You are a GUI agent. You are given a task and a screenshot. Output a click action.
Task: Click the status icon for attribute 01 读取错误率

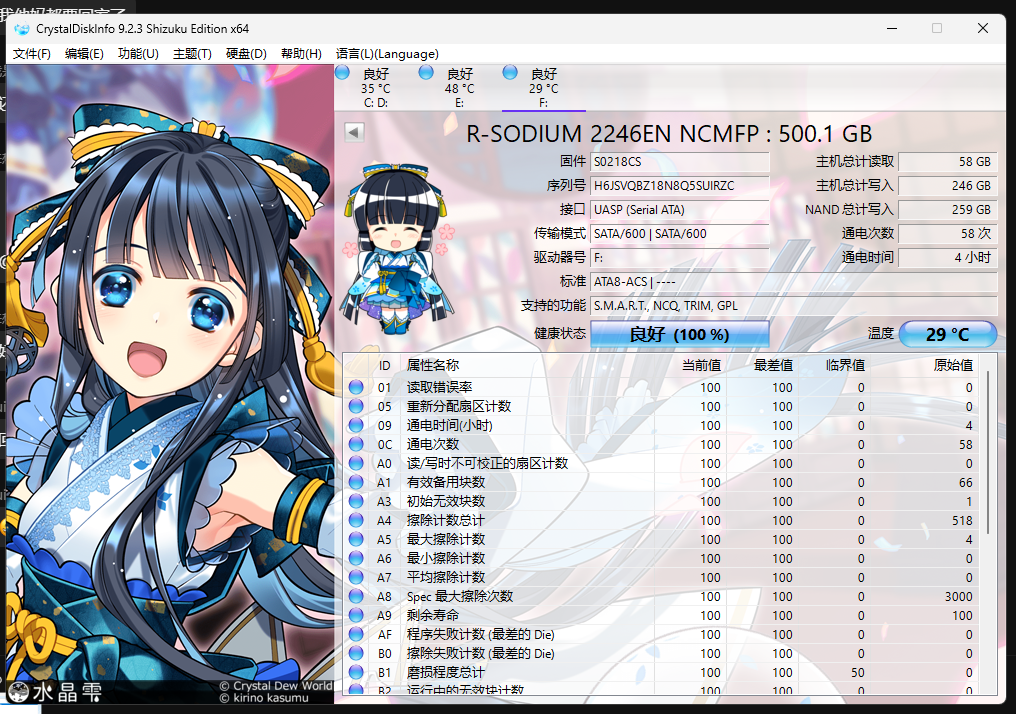356,387
